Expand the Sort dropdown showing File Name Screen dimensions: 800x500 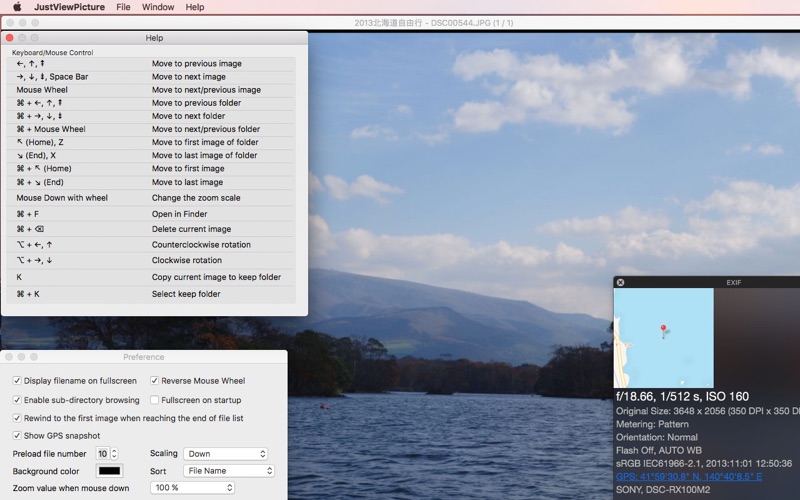pos(228,471)
